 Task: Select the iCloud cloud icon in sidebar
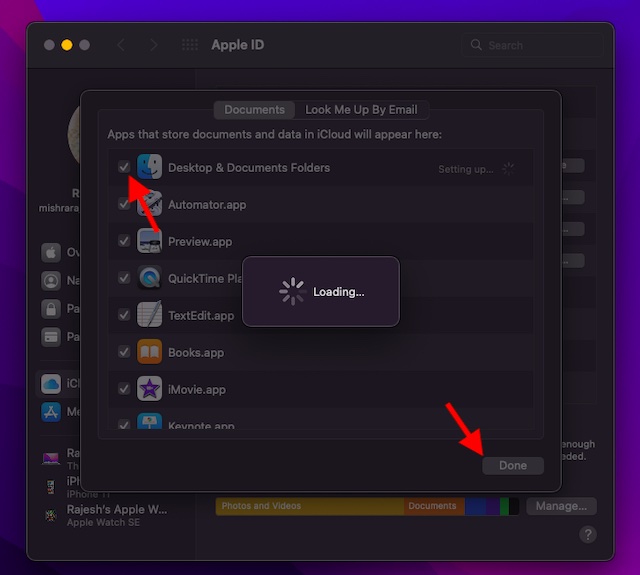(51, 384)
